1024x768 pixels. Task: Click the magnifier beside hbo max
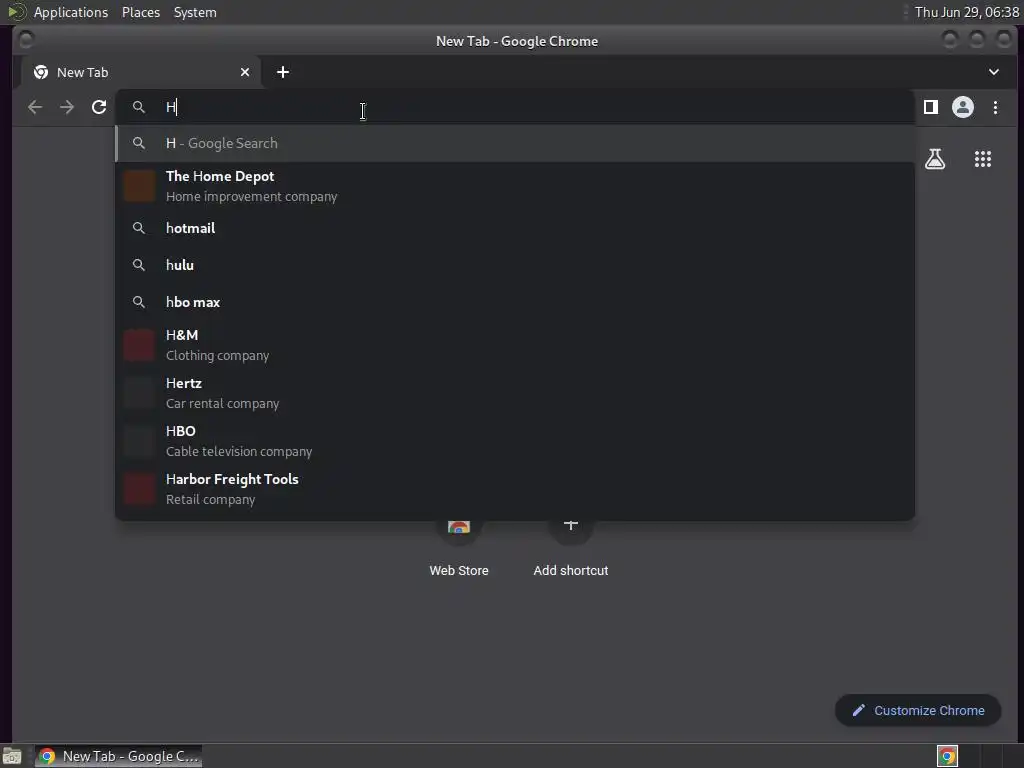click(x=138, y=302)
